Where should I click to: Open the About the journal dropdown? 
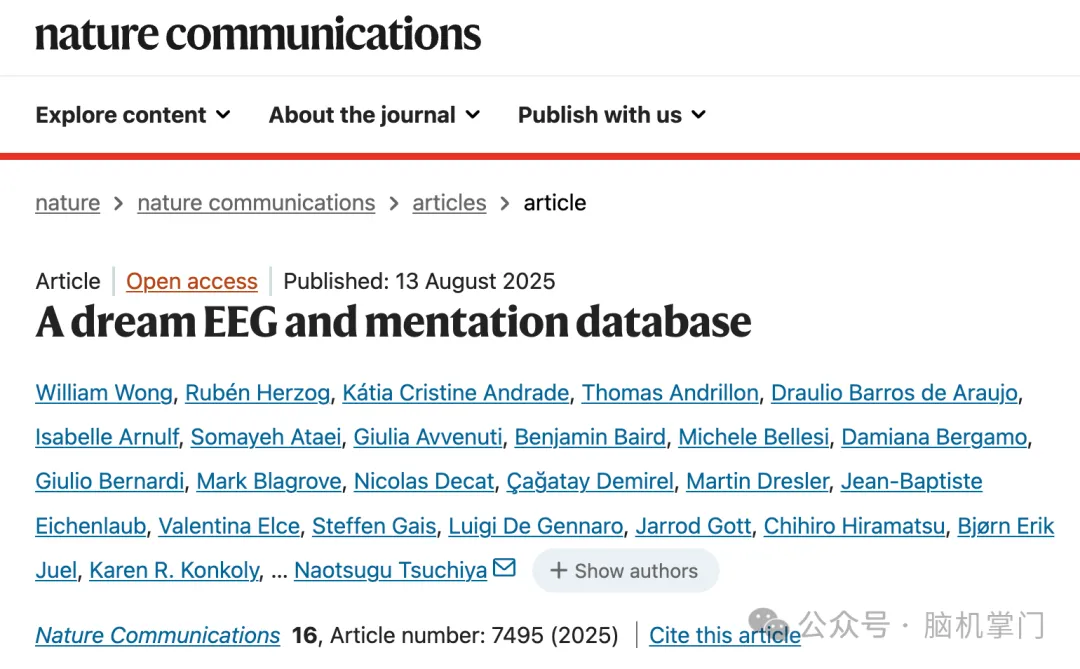pyautogui.click(x=374, y=115)
